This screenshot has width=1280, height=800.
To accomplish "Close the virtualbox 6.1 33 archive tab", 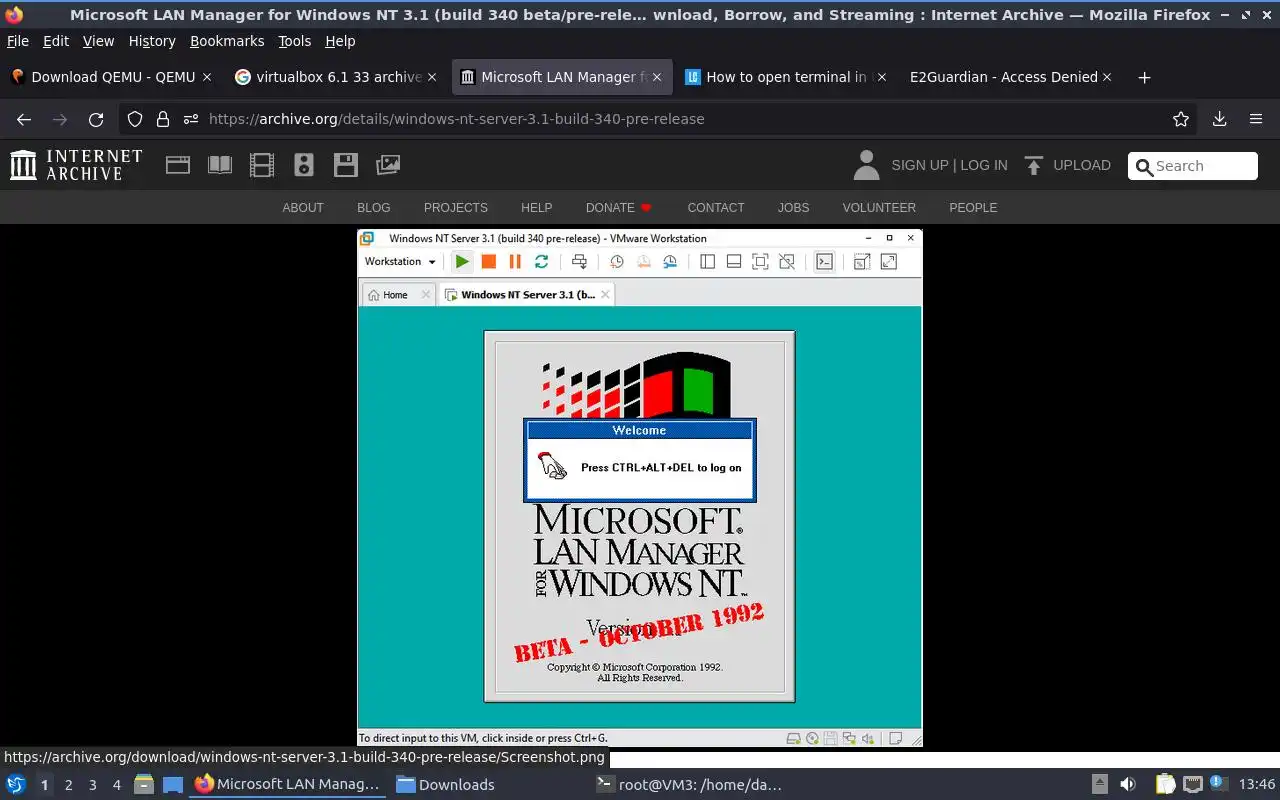I will [x=432, y=77].
